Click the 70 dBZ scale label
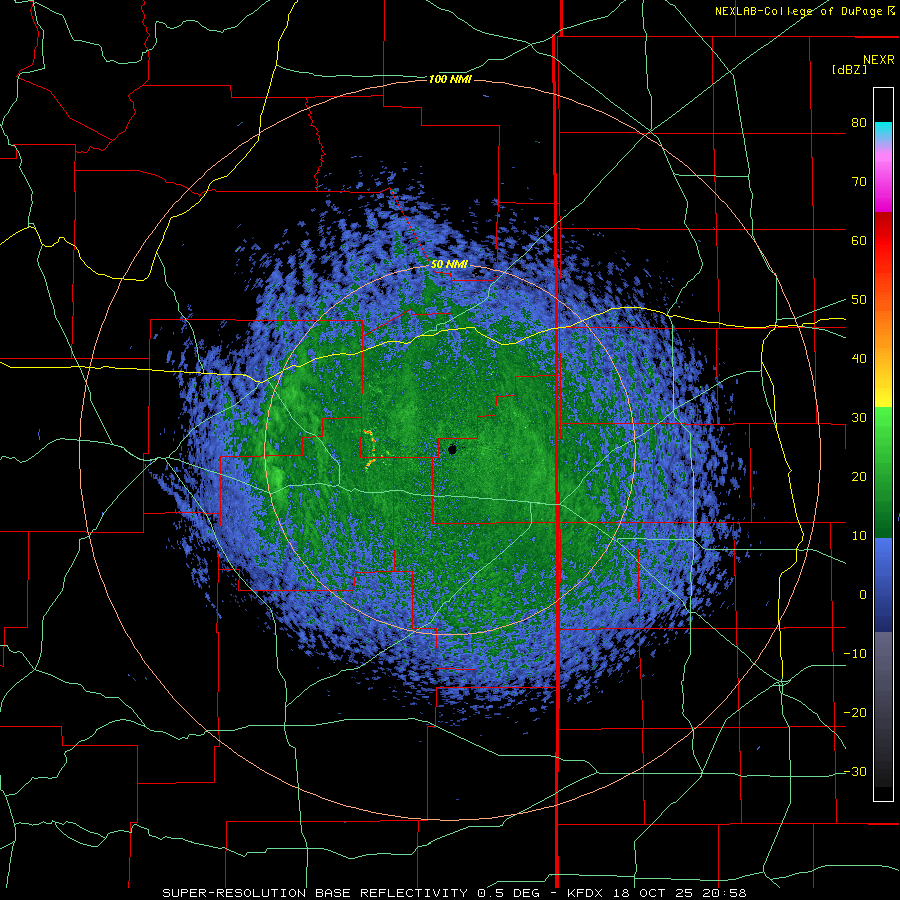This screenshot has width=900, height=900. 859,182
